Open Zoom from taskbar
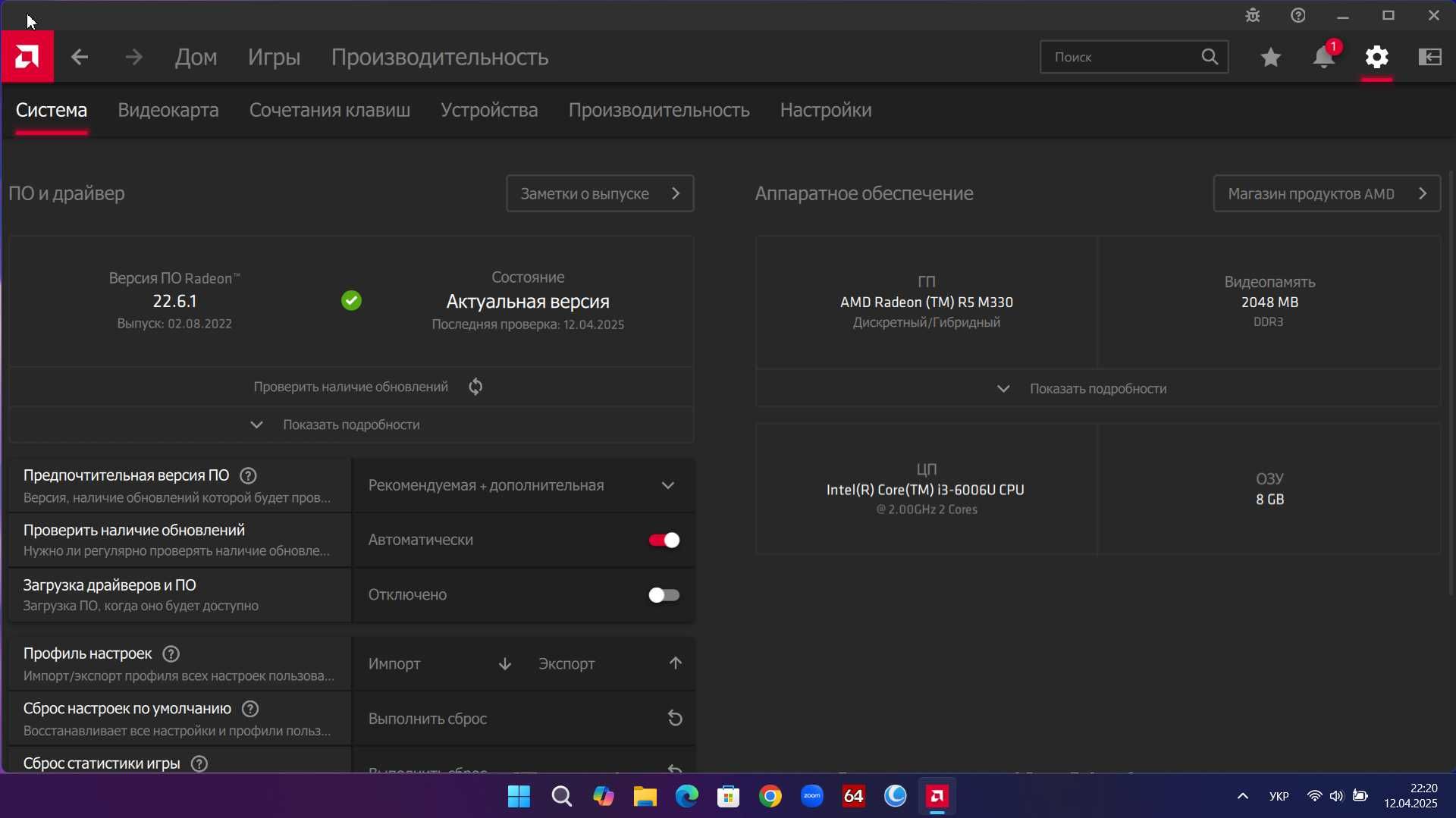Screen dimensions: 1456x818 pyautogui.click(x=812, y=797)
